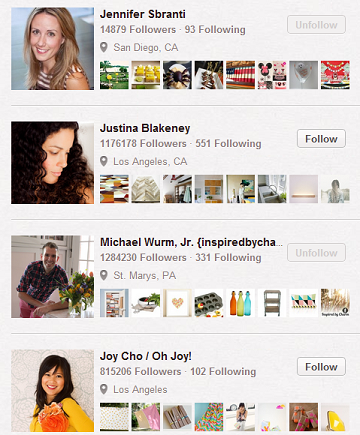
Task: Click Michael Wurm's profile photo with flowers
Action: click(52, 277)
